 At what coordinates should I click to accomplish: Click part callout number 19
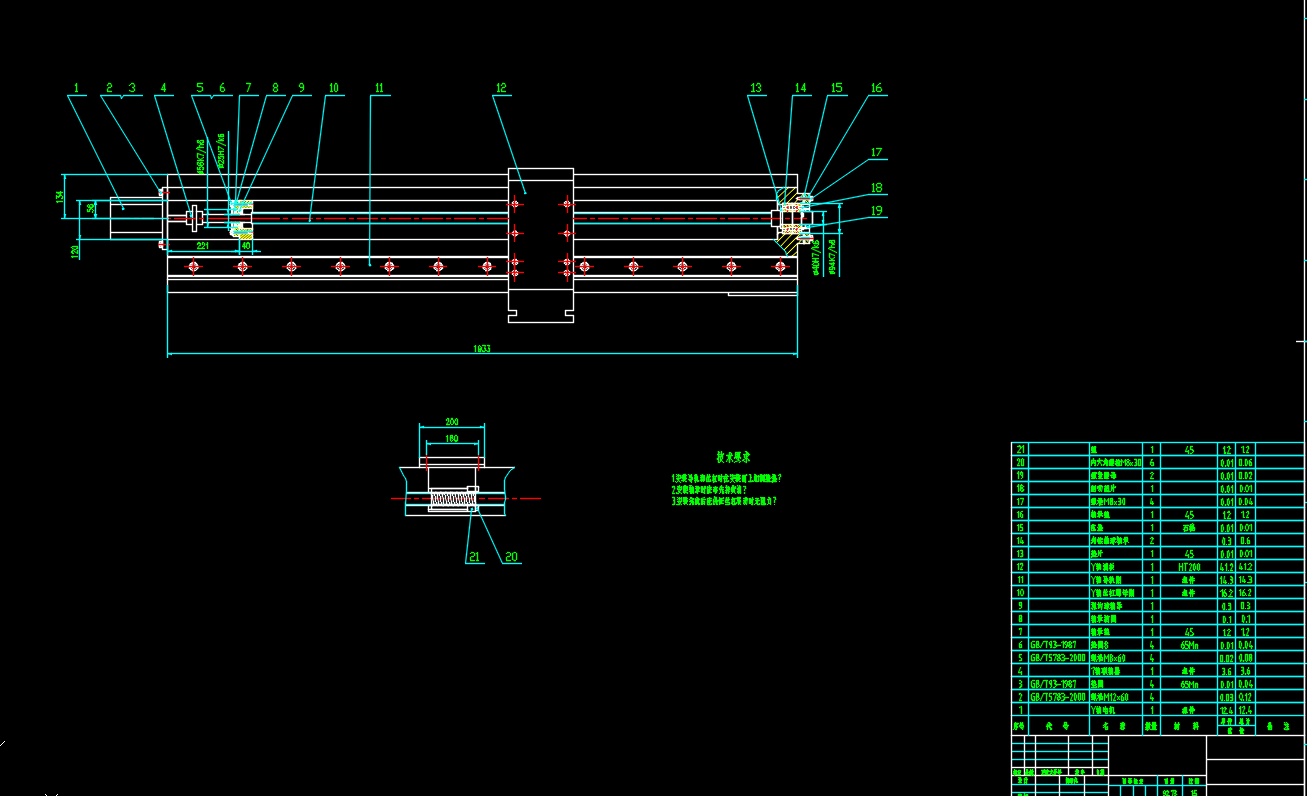click(x=877, y=211)
